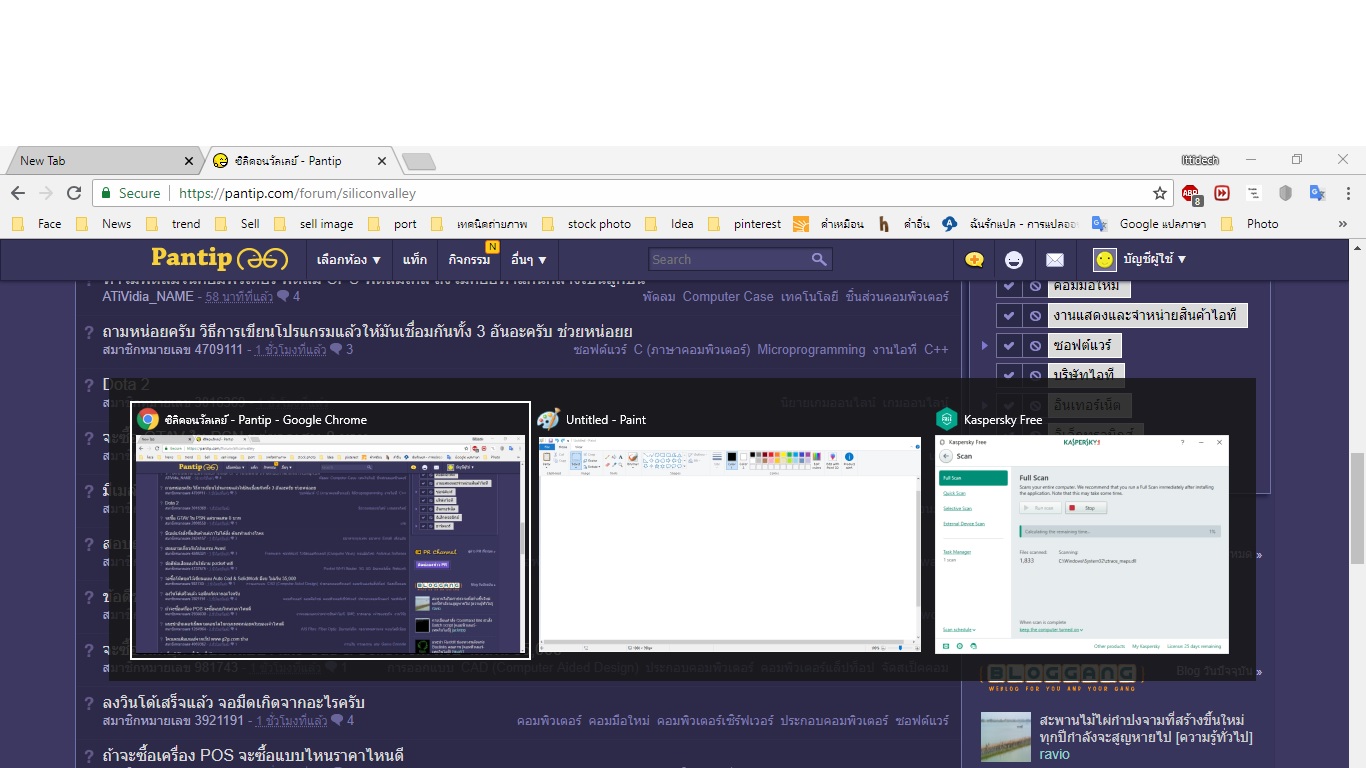Open profile สมาชิกหมายเลข 3921191
This screenshot has width=1366, height=768.
[172, 721]
